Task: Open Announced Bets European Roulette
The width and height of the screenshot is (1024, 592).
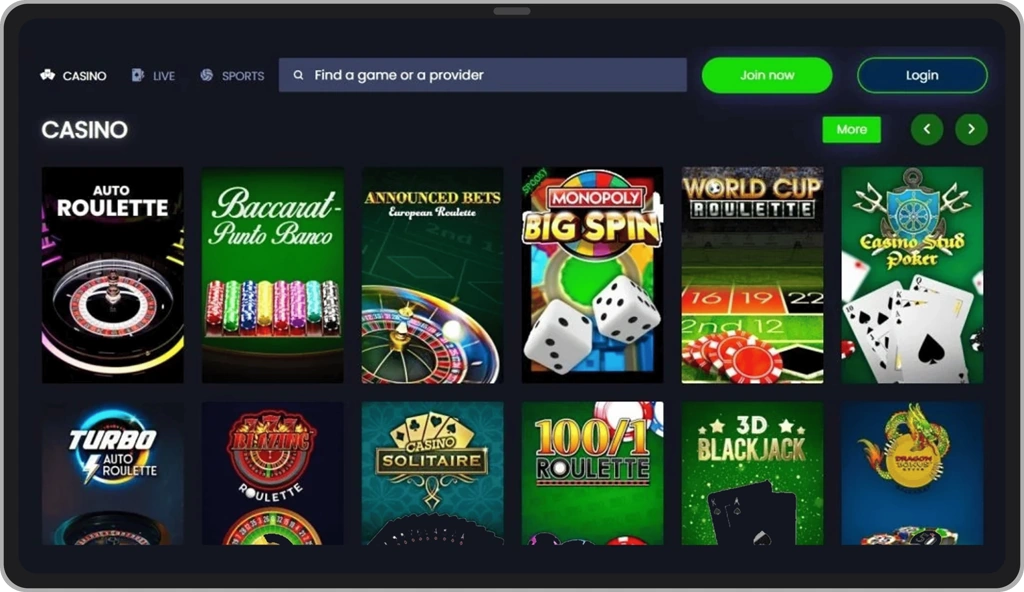Action: tap(432, 274)
